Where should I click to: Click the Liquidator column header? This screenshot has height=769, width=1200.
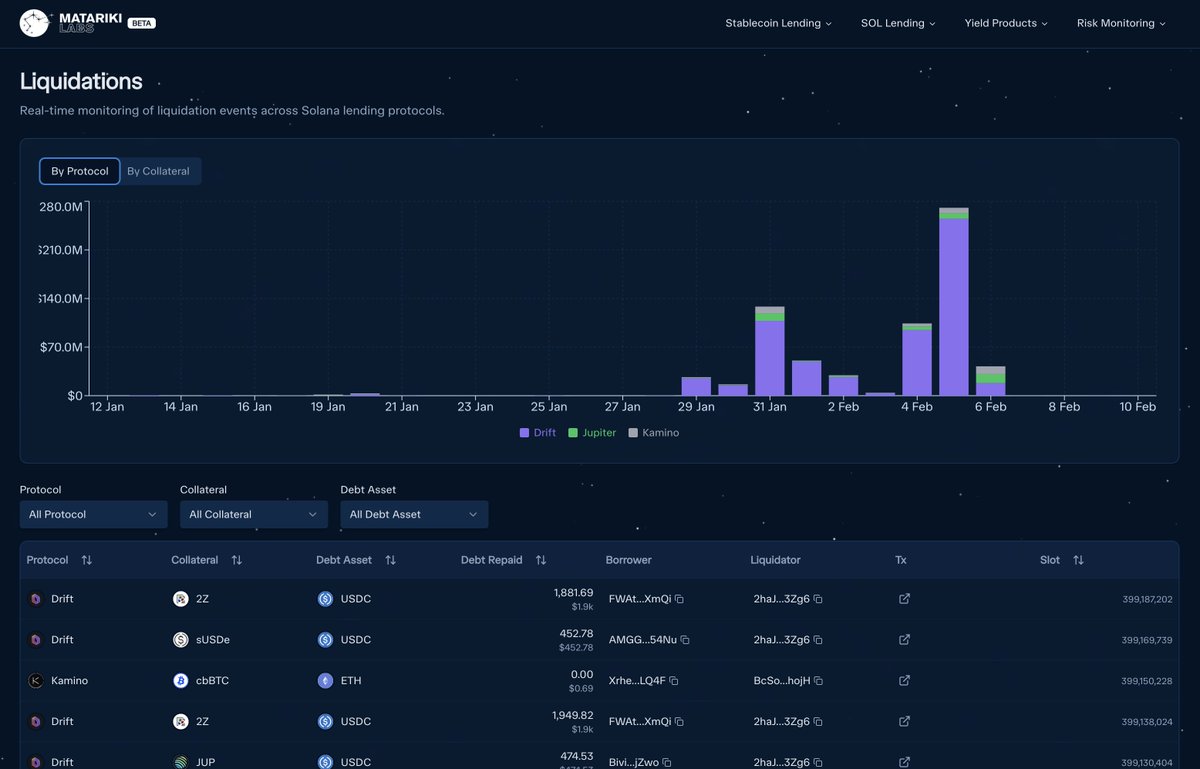(x=776, y=560)
